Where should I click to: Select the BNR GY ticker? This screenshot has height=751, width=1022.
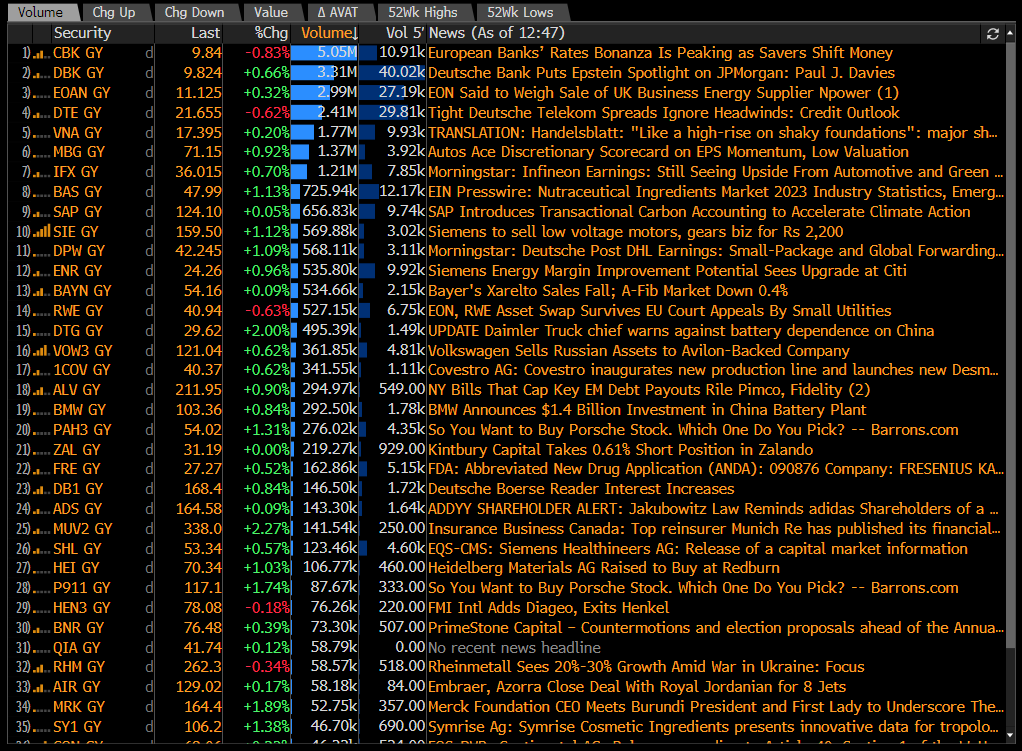[x=78, y=628]
